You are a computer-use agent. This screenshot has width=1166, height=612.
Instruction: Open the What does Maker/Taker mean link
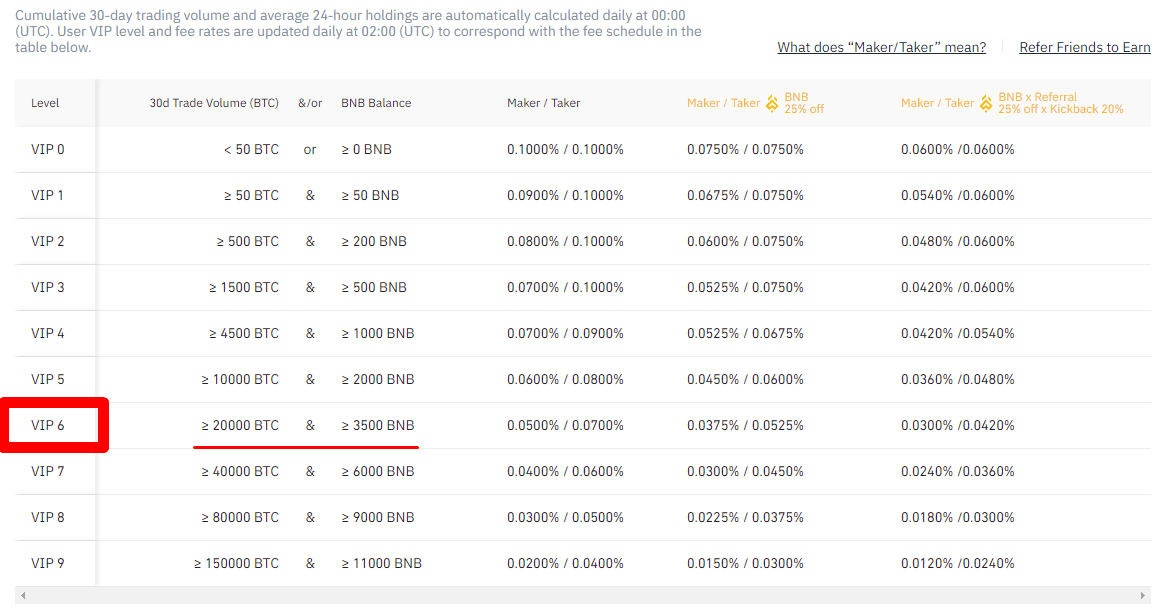coord(881,48)
